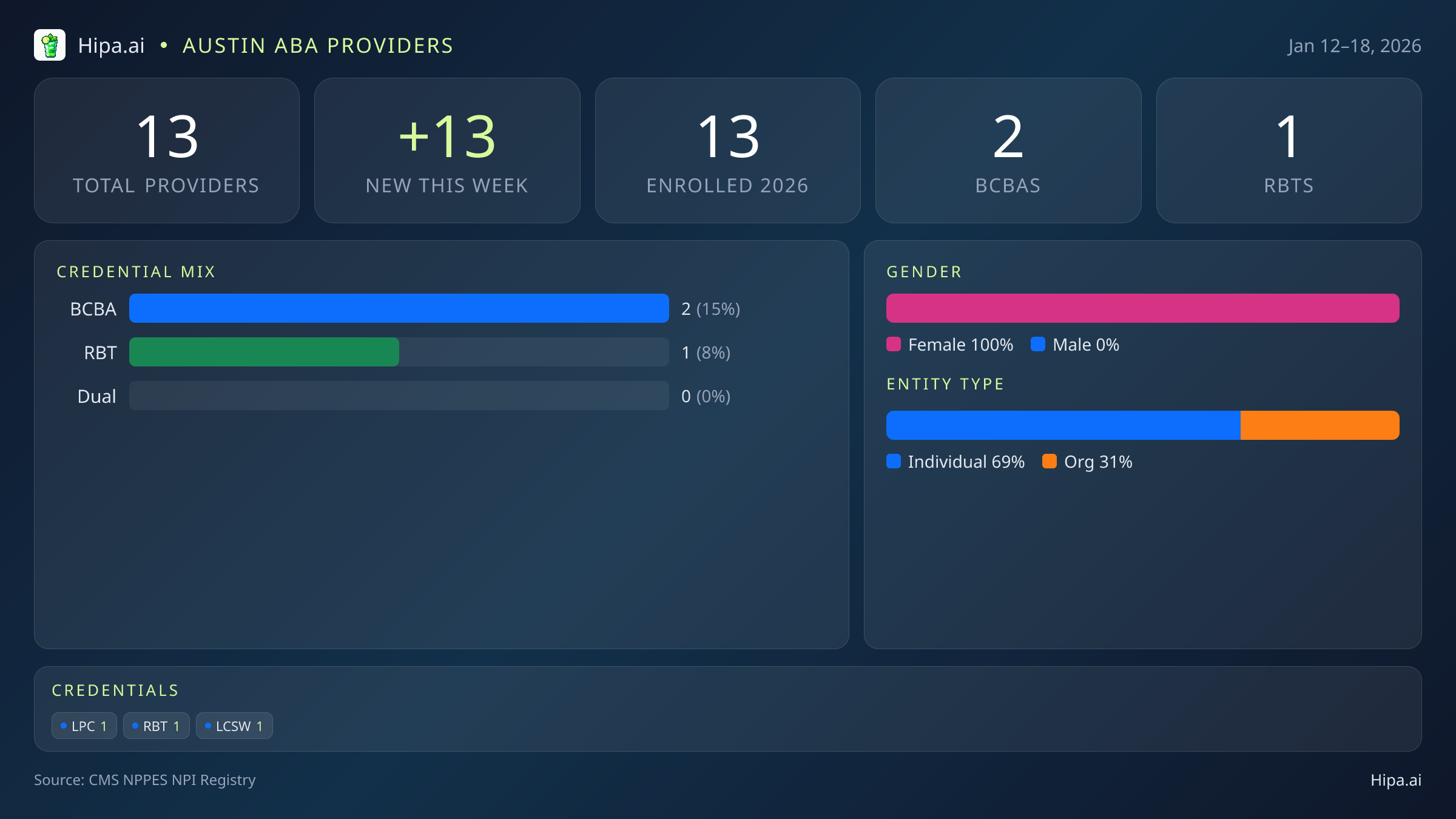
Task: Toggle the RBT credential chip
Action: click(x=156, y=725)
